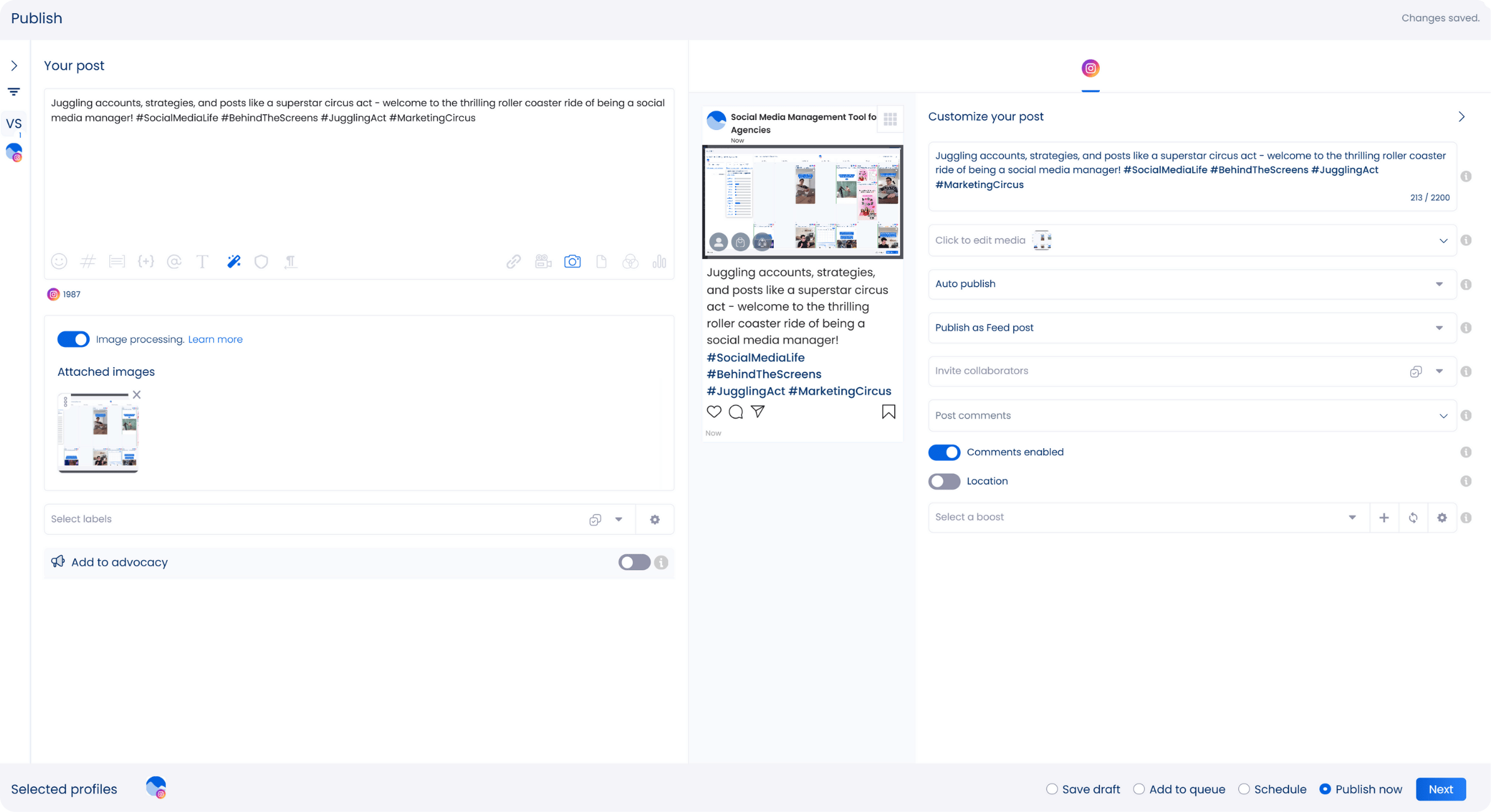Enable the Add to advocacy switch
The height and width of the screenshot is (812, 1492).
634,562
